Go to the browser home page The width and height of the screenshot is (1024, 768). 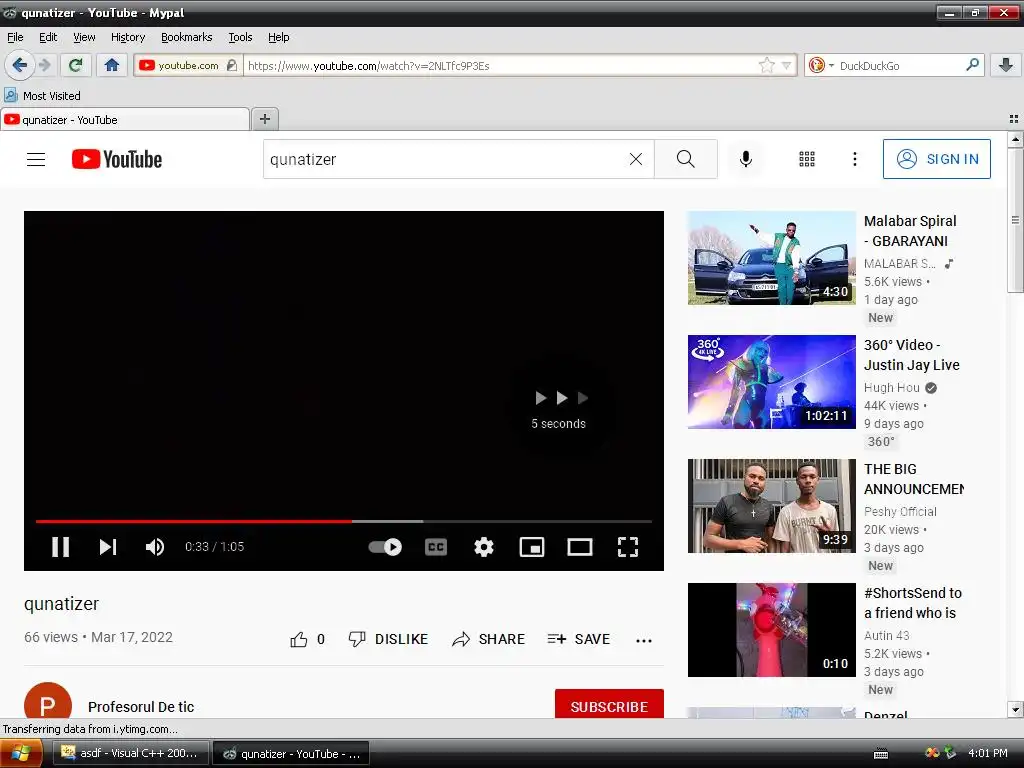click(x=112, y=65)
